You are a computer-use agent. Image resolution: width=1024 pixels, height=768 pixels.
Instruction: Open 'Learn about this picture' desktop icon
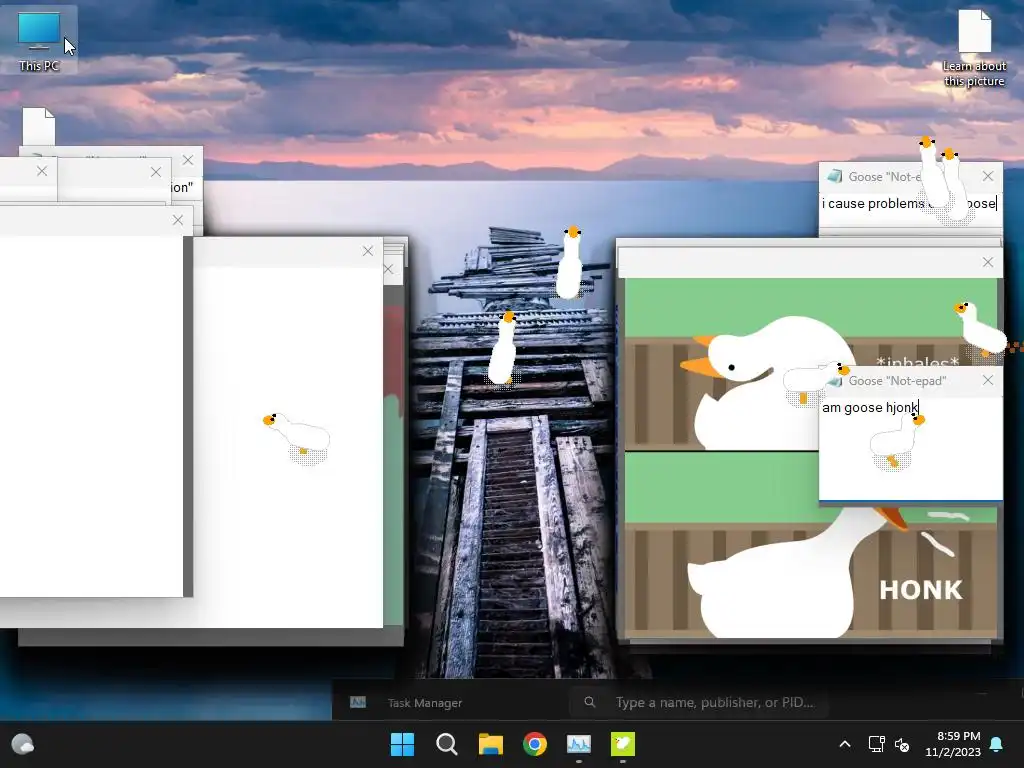coord(974,48)
